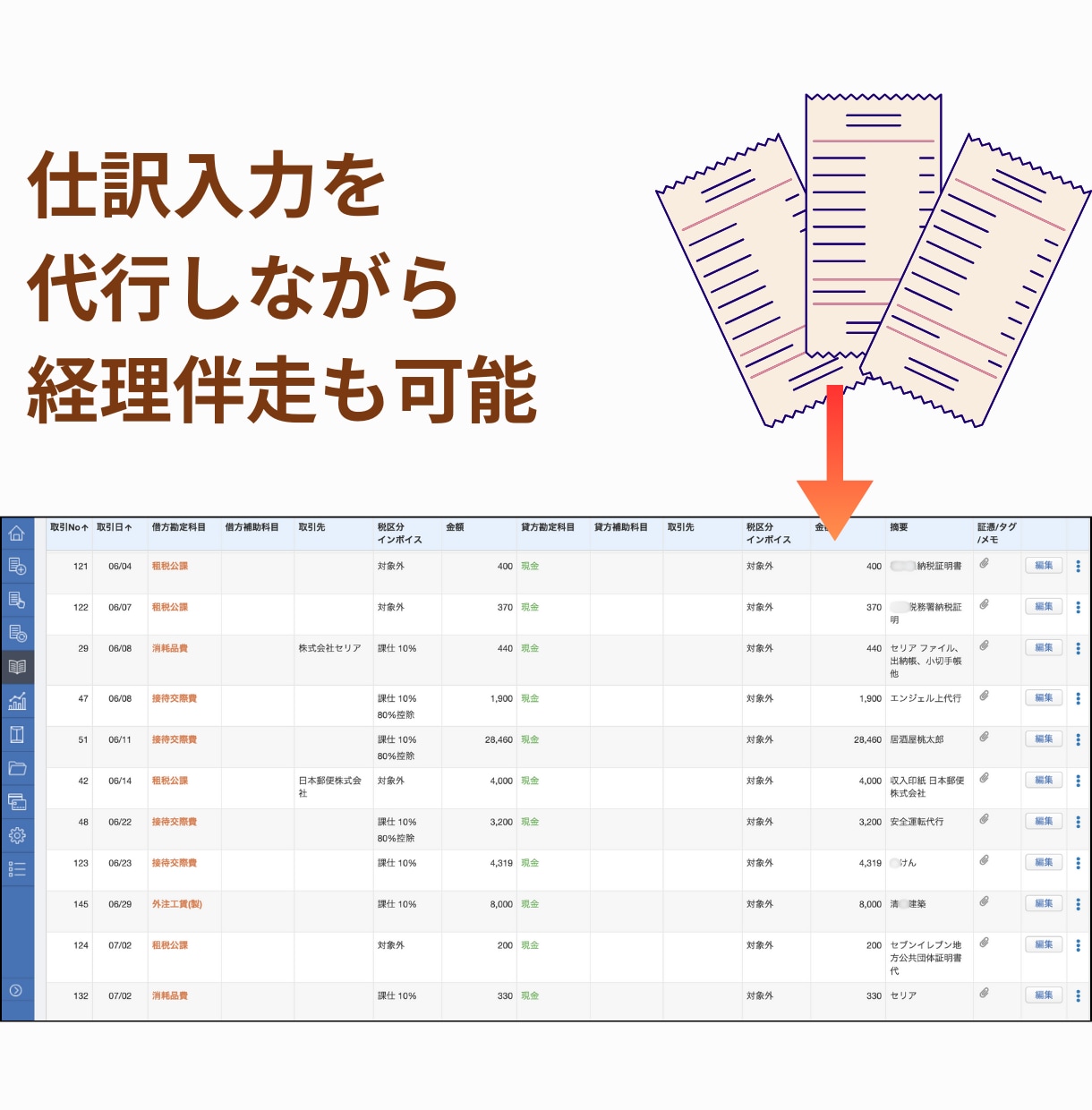
Task: Open the three-dot menu for entry 121
Action: [1078, 567]
